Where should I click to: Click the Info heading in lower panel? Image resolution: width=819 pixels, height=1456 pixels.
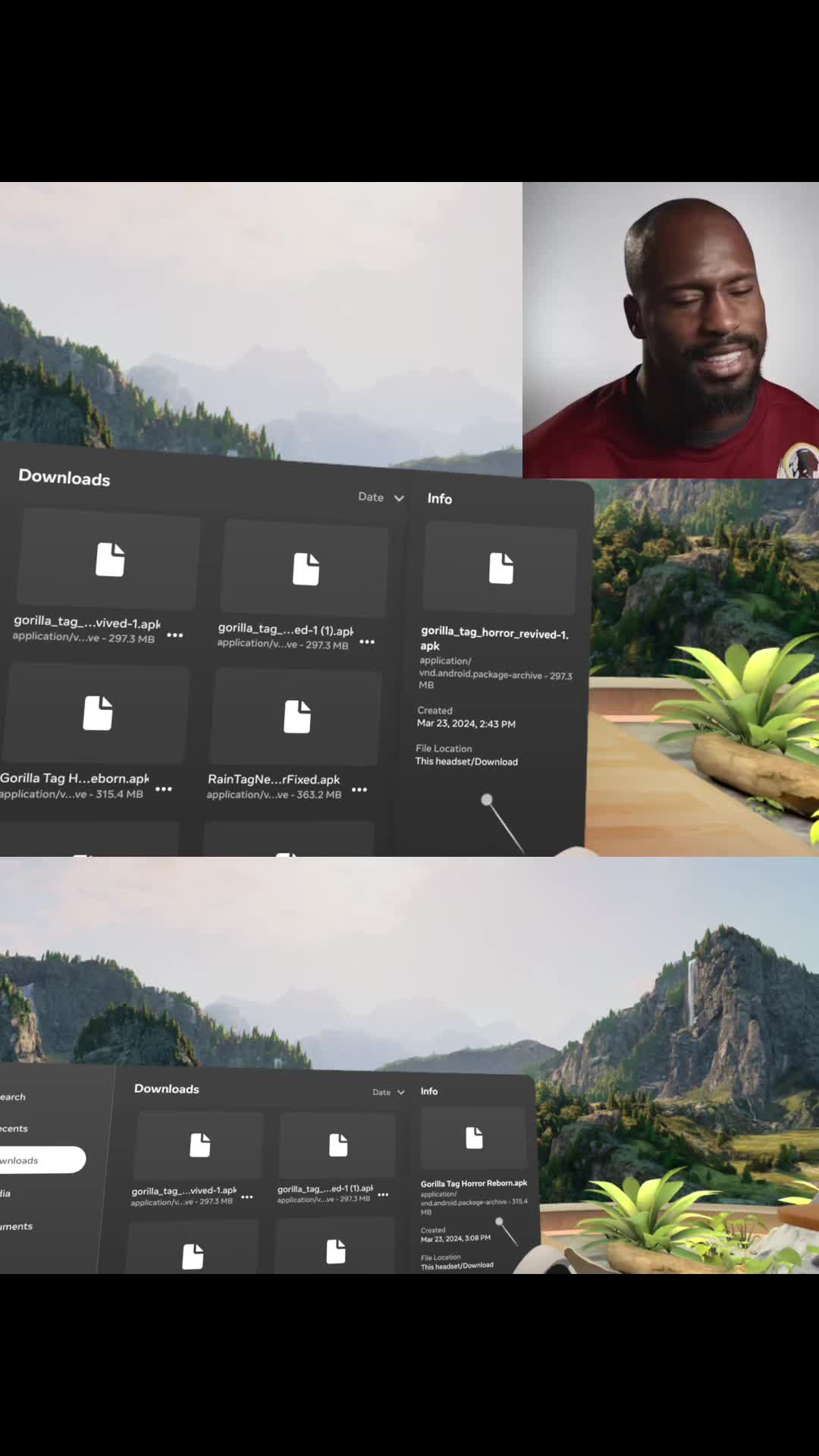click(x=429, y=1091)
